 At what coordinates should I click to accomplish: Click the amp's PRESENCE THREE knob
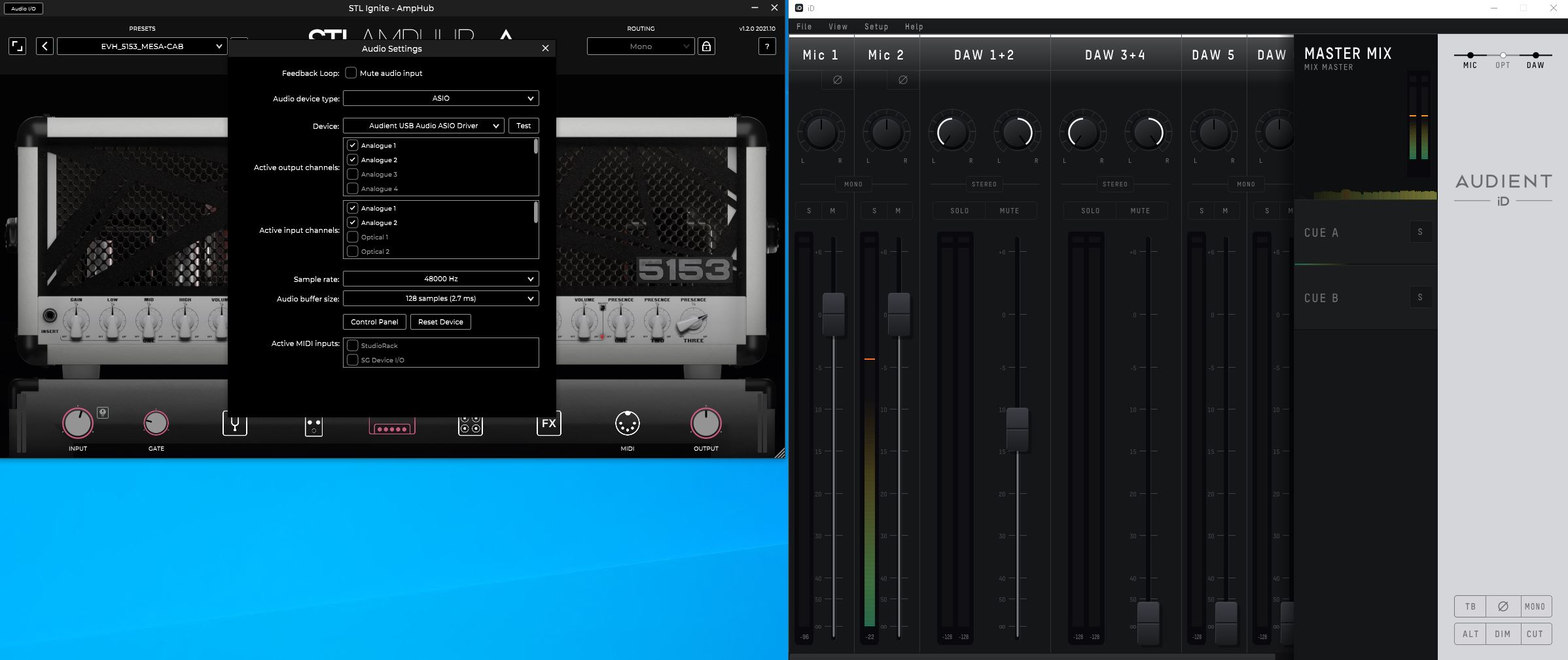pyautogui.click(x=692, y=321)
